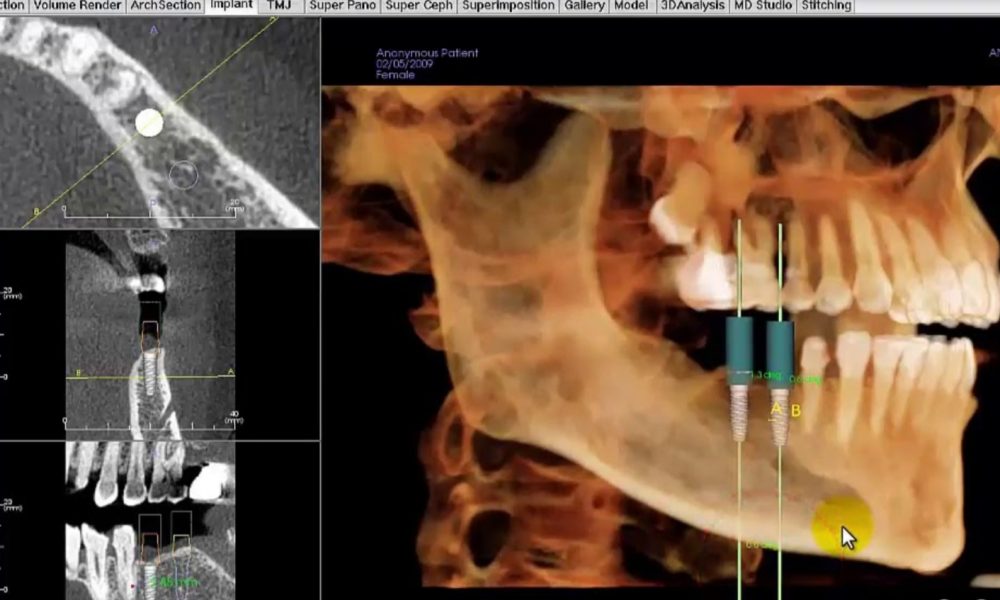This screenshot has width=1000, height=600.
Task: Pick the left teal abutment in 3D view
Action: point(740,345)
